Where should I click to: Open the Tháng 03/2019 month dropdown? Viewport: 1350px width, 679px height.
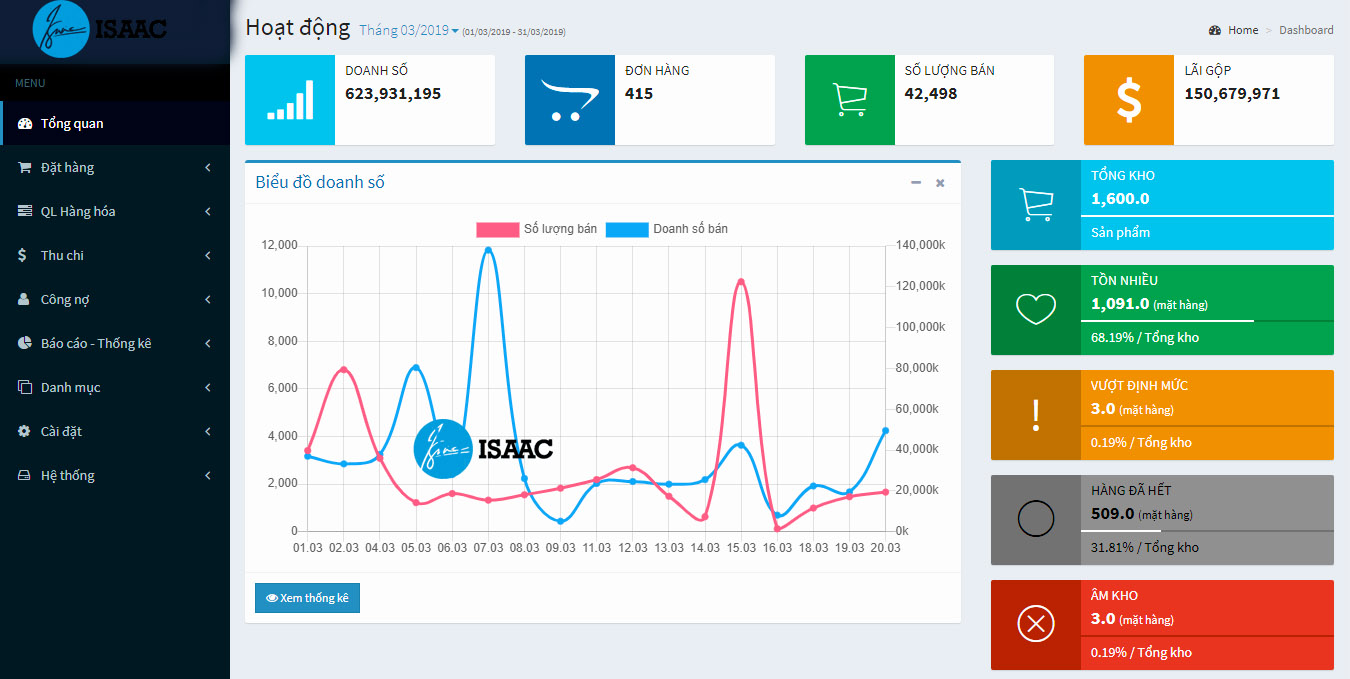(409, 30)
